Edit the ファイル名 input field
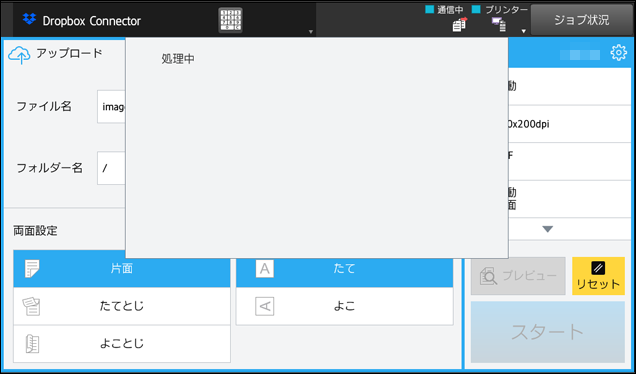Screen dimensions: 636x374 (111, 107)
